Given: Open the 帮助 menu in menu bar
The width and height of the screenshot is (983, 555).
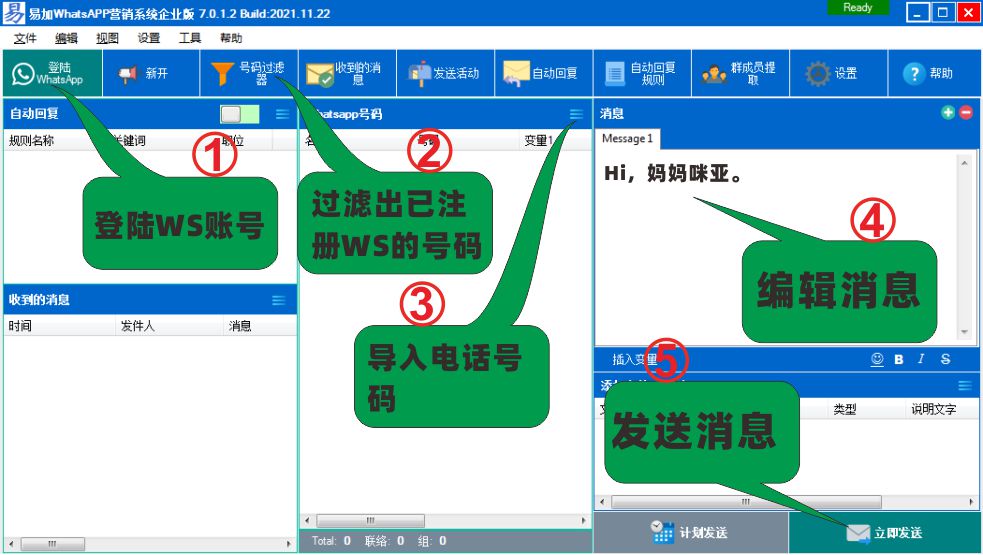Looking at the screenshot, I should pos(231,38).
